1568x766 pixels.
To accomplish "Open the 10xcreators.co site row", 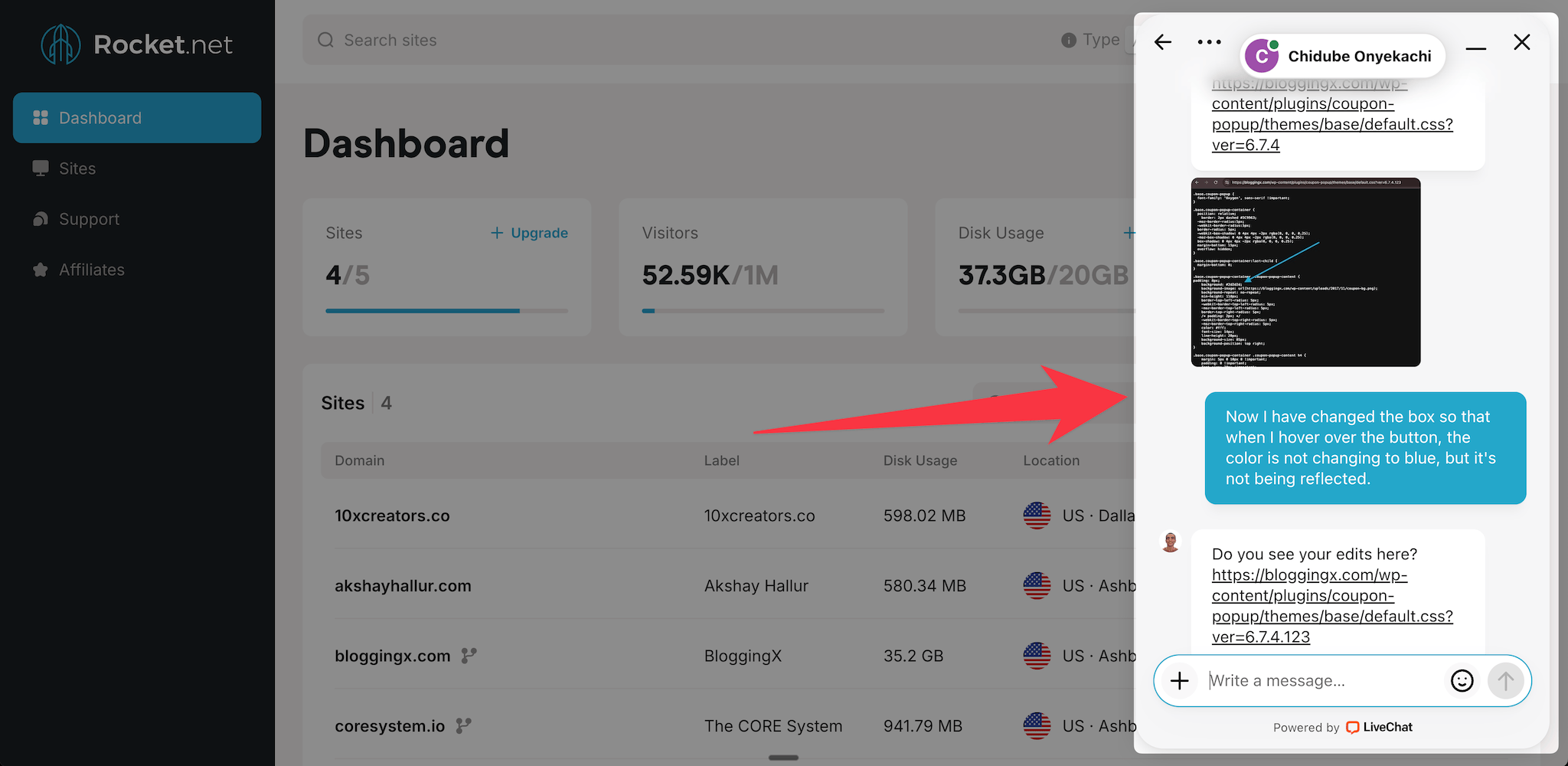I will [x=392, y=516].
